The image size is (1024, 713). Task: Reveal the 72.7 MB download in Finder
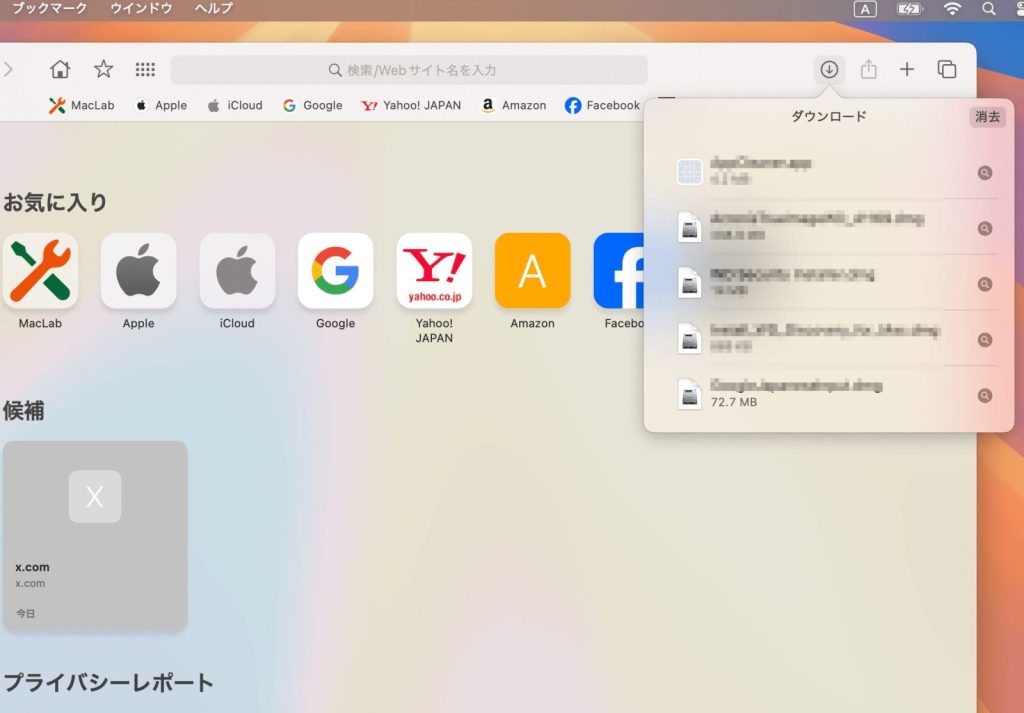(984, 396)
